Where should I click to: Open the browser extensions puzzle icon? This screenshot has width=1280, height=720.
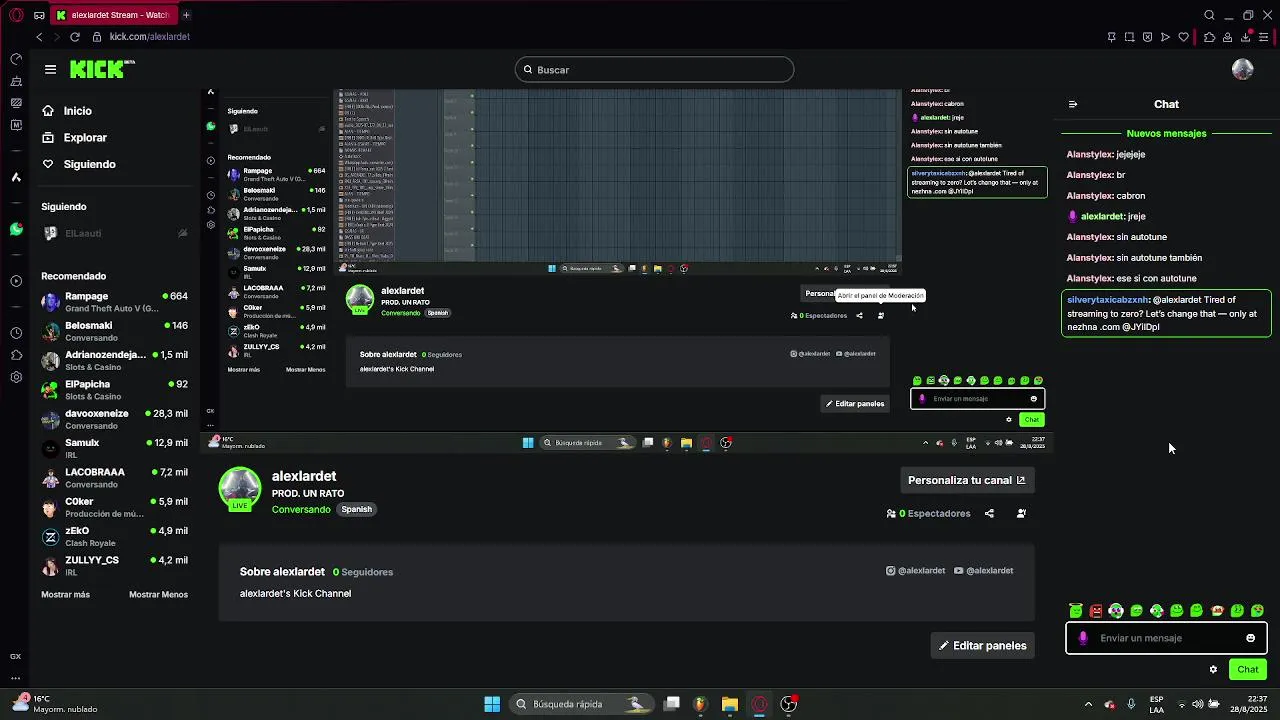pos(1209,37)
